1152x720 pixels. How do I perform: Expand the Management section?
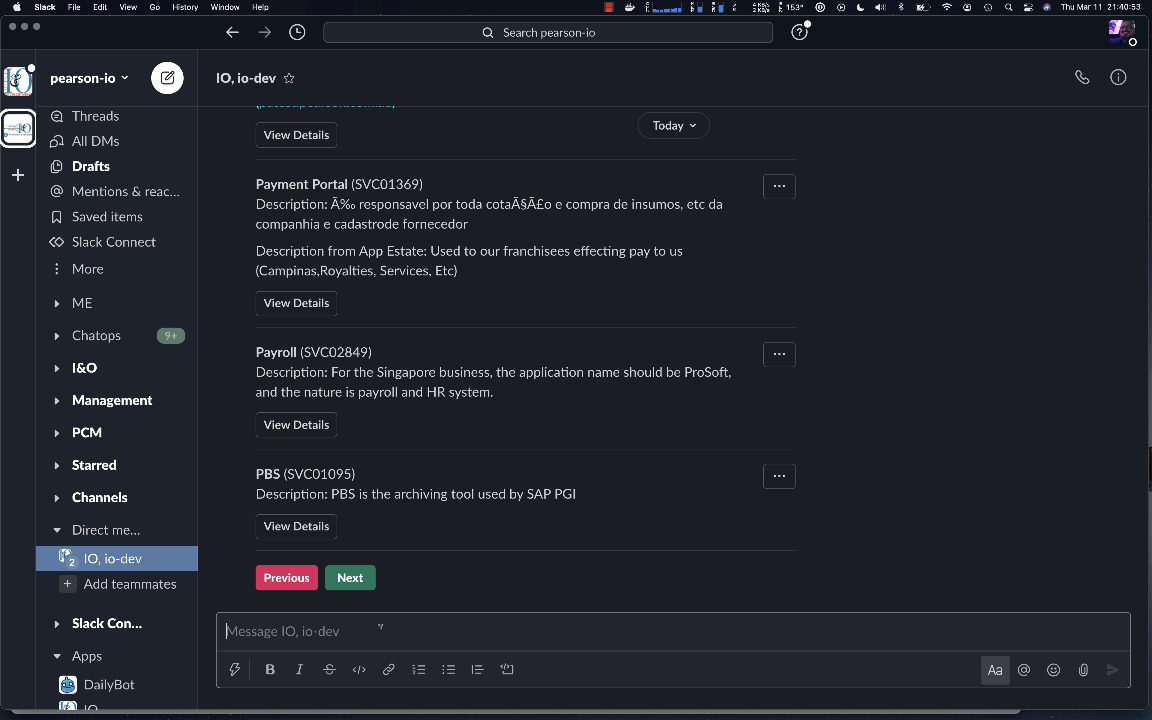[57, 400]
